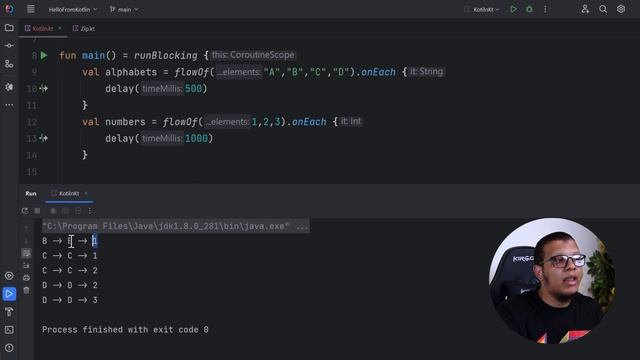Click 'Process finished with exit code 0'
Image resolution: width=640 pixels, height=360 pixels.
pyautogui.click(x=125, y=330)
